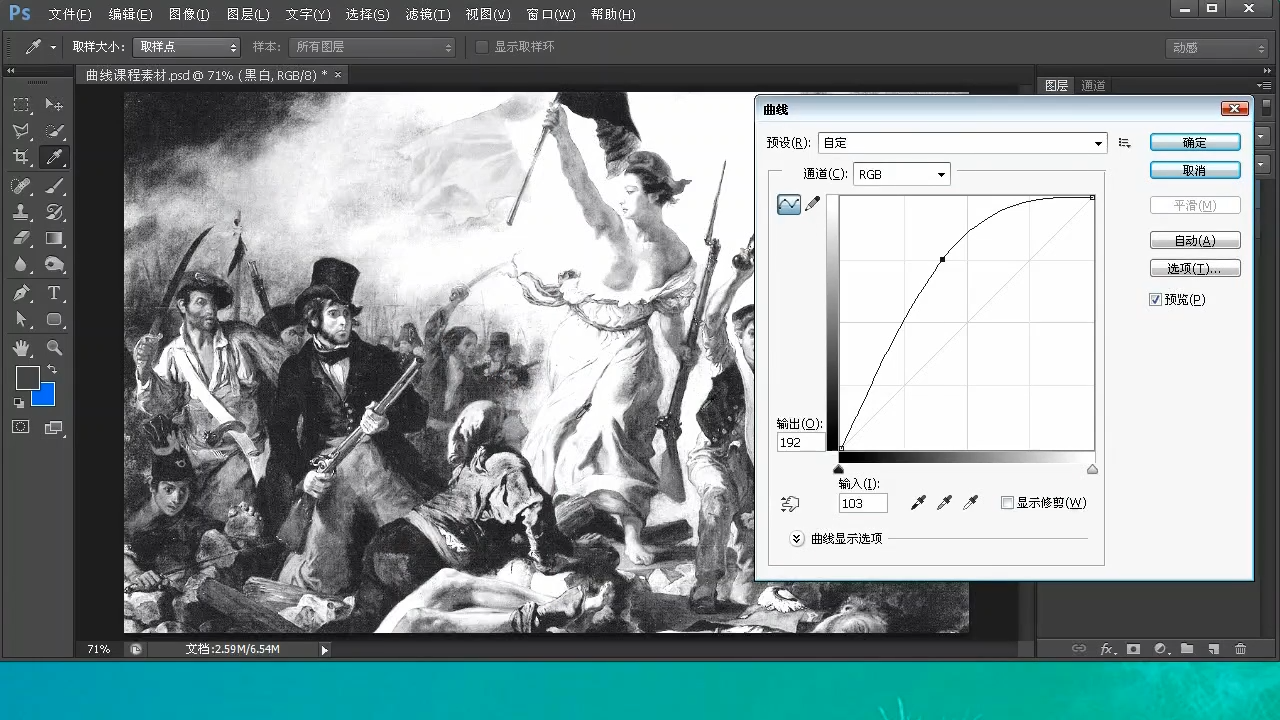Click the 自动 Auto button

1195,241
